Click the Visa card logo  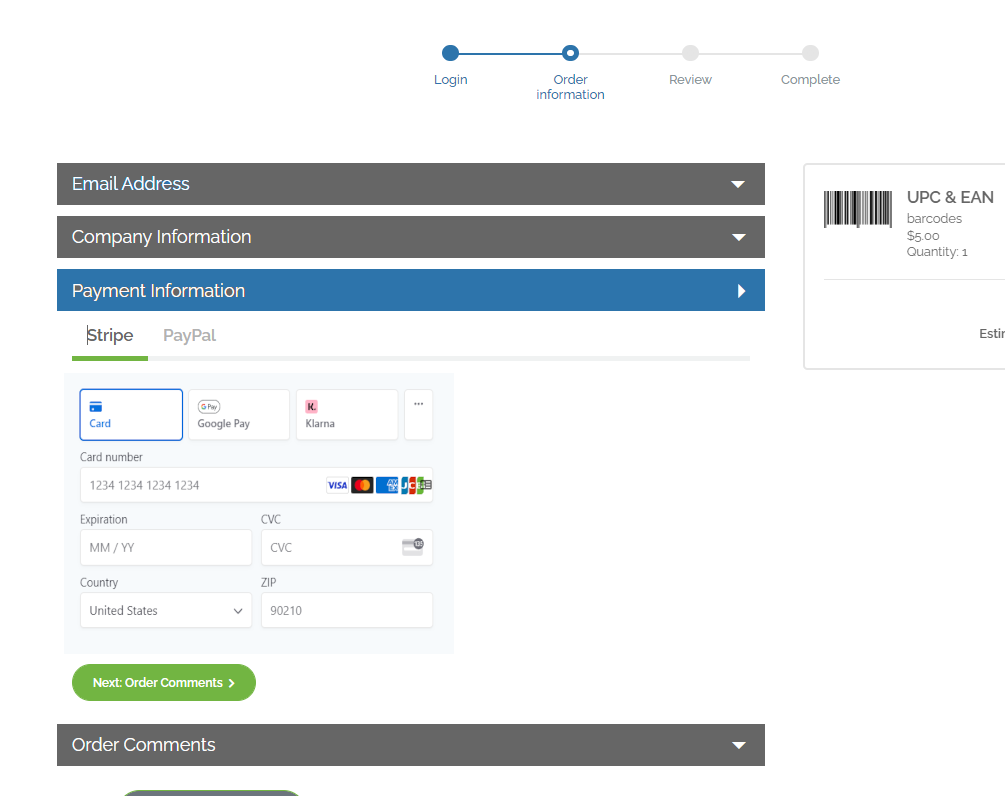click(x=337, y=485)
